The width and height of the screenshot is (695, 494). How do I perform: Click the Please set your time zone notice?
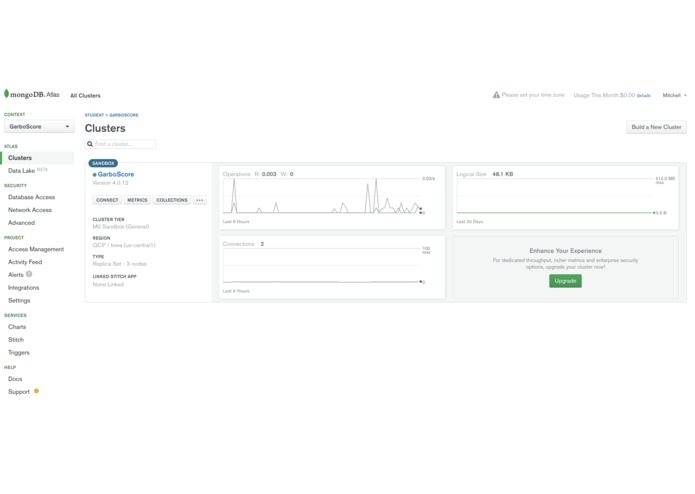pyautogui.click(x=533, y=95)
